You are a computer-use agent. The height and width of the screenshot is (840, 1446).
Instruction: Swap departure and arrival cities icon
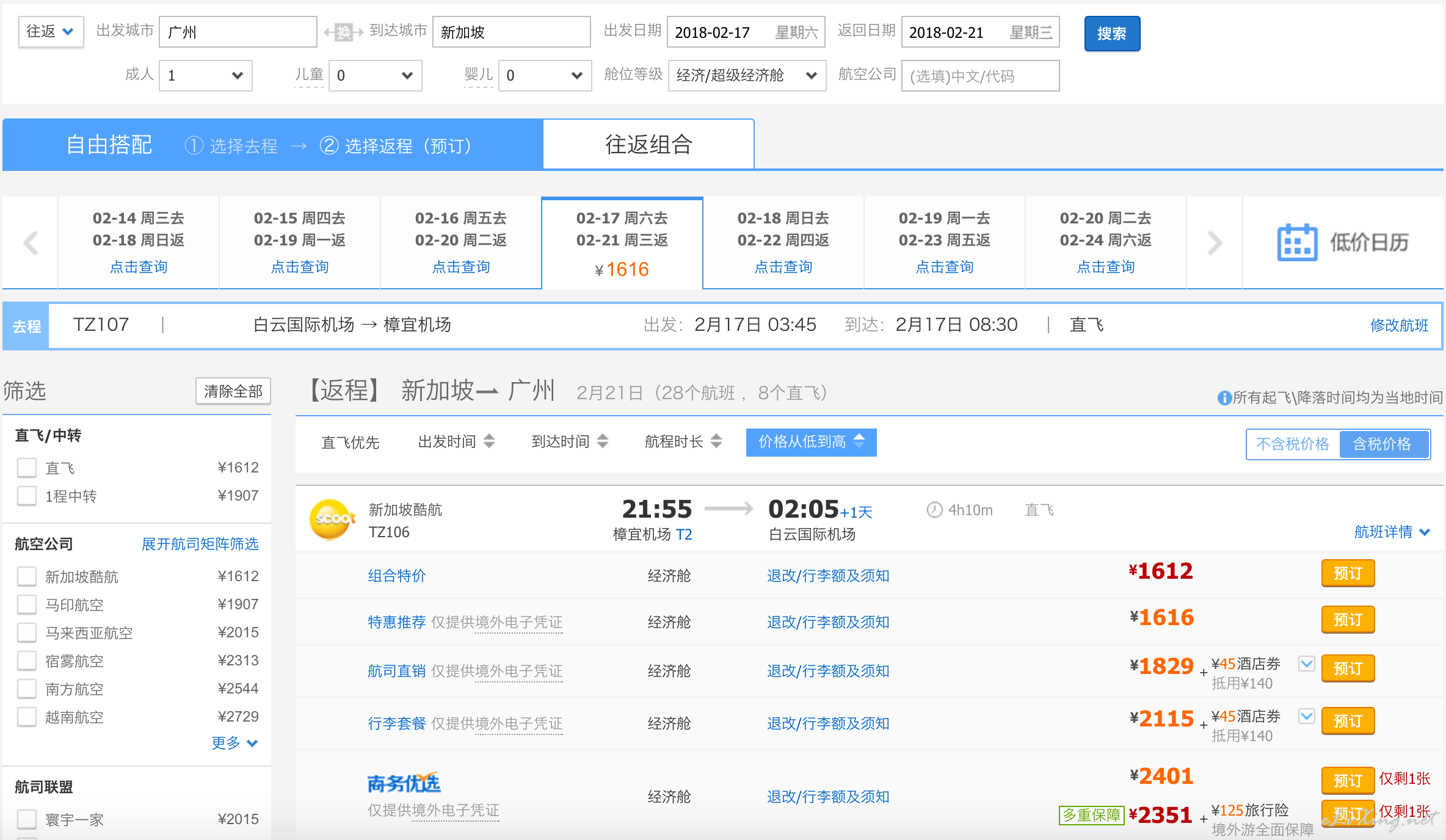coord(343,32)
